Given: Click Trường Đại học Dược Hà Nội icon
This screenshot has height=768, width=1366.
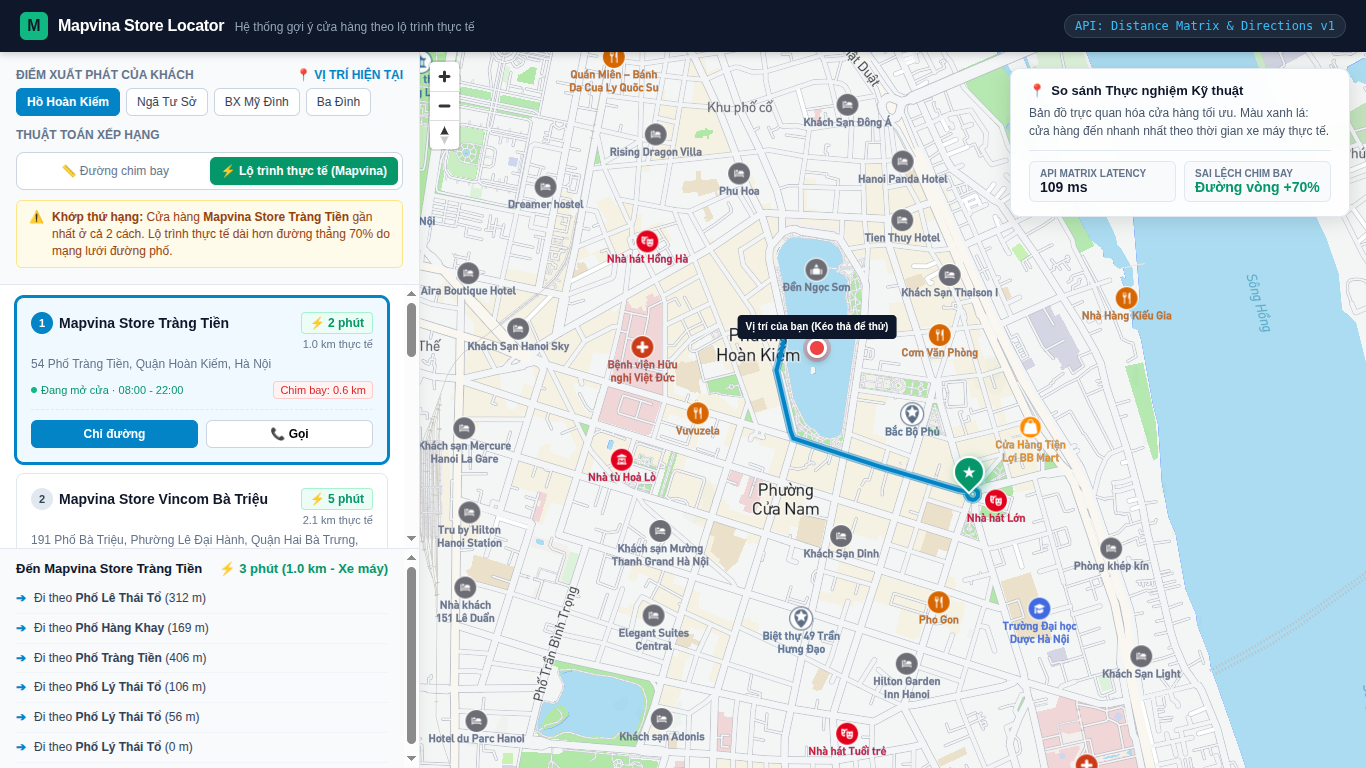Looking at the screenshot, I should [x=1039, y=608].
